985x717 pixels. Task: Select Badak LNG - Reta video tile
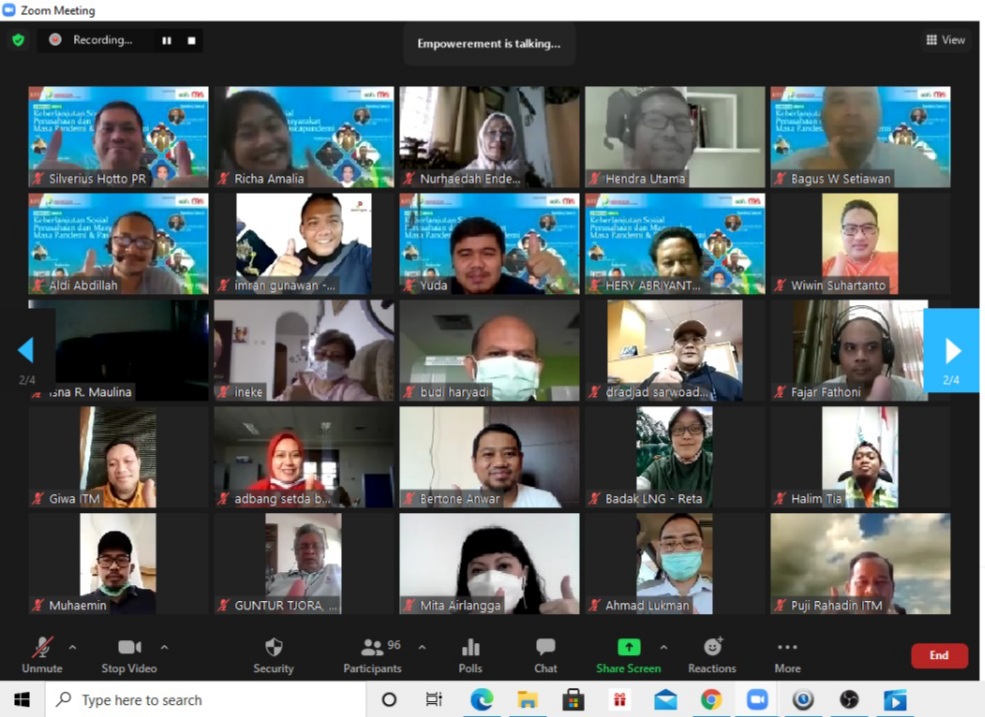[x=675, y=457]
